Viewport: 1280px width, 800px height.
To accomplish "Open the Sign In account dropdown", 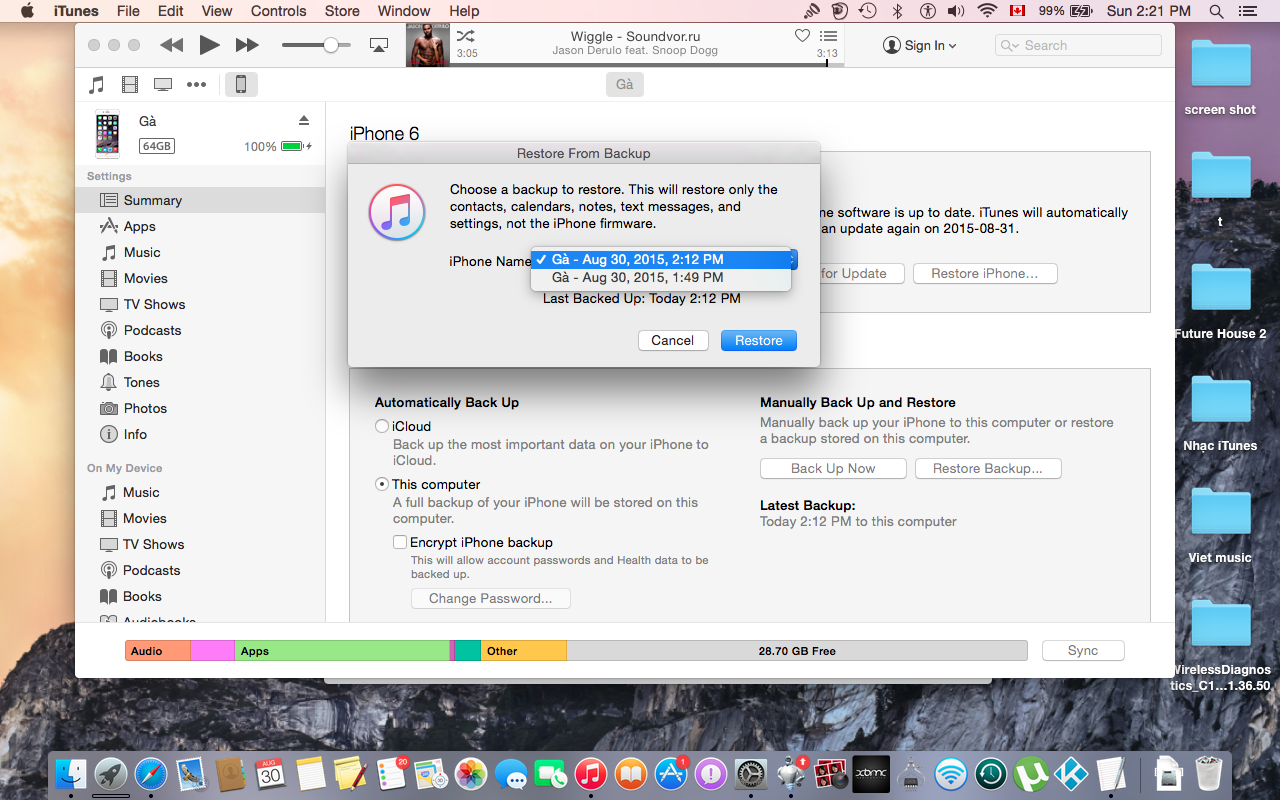I will (920, 45).
